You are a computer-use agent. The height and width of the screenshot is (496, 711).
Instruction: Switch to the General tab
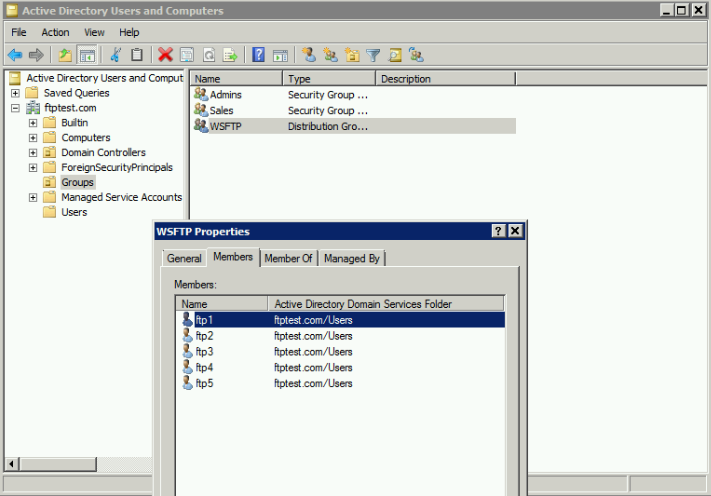pos(184,258)
